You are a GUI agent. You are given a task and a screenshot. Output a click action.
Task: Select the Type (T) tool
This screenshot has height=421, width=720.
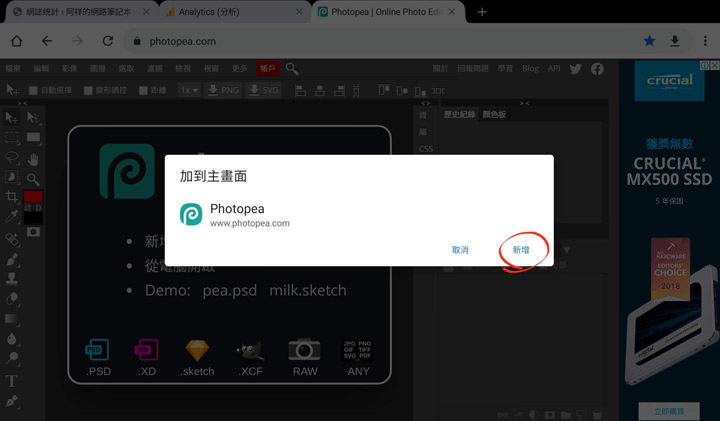11,381
